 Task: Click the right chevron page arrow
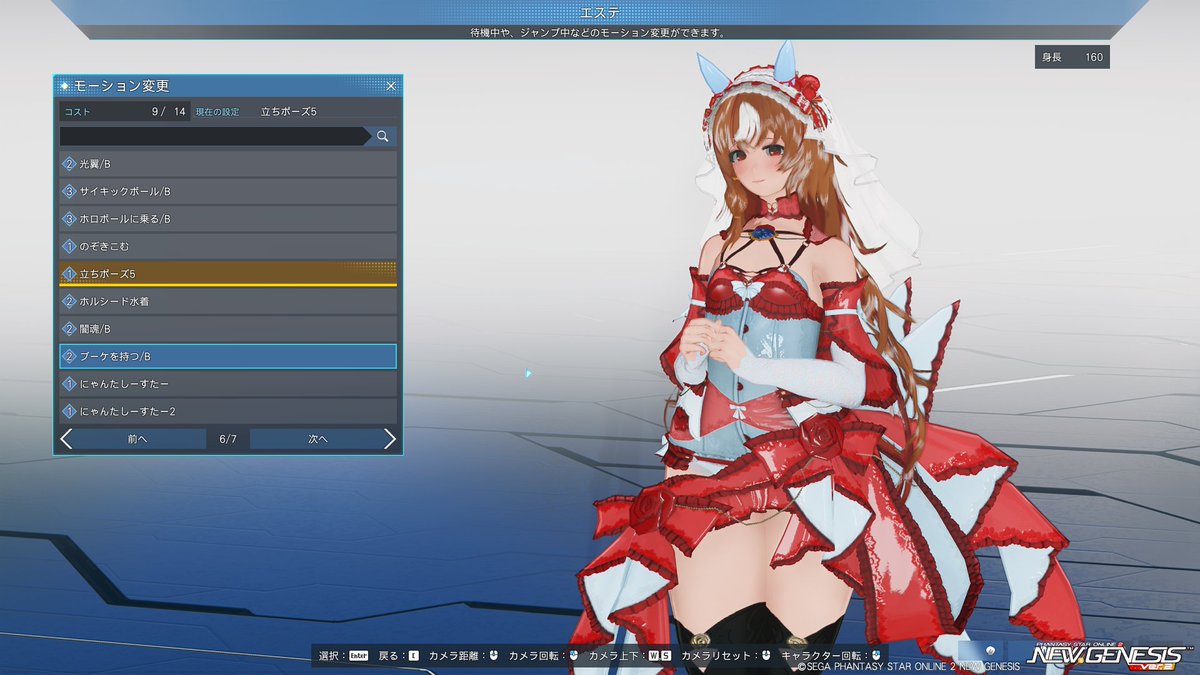pyautogui.click(x=390, y=439)
